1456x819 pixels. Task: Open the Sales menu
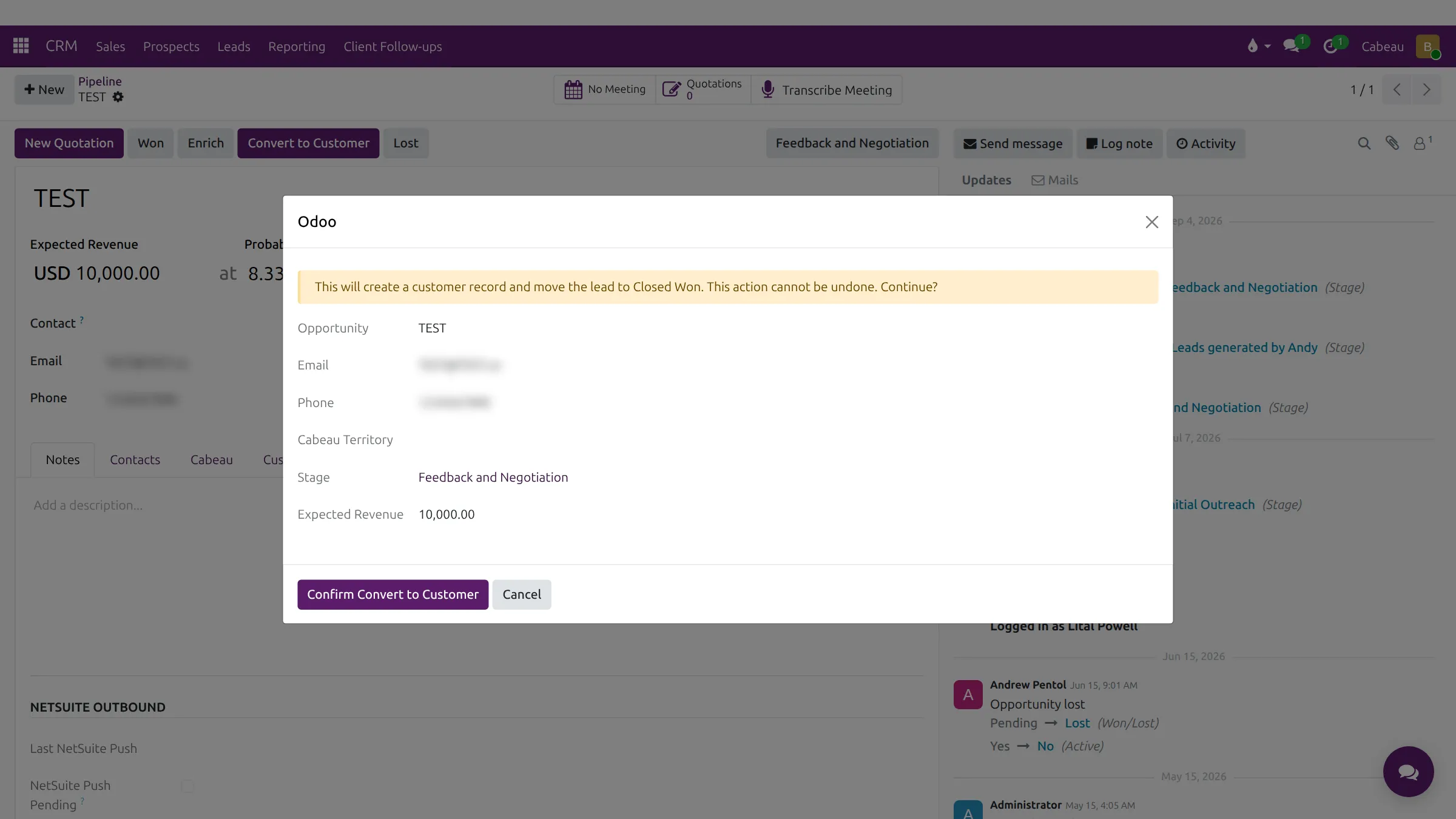[x=110, y=46]
